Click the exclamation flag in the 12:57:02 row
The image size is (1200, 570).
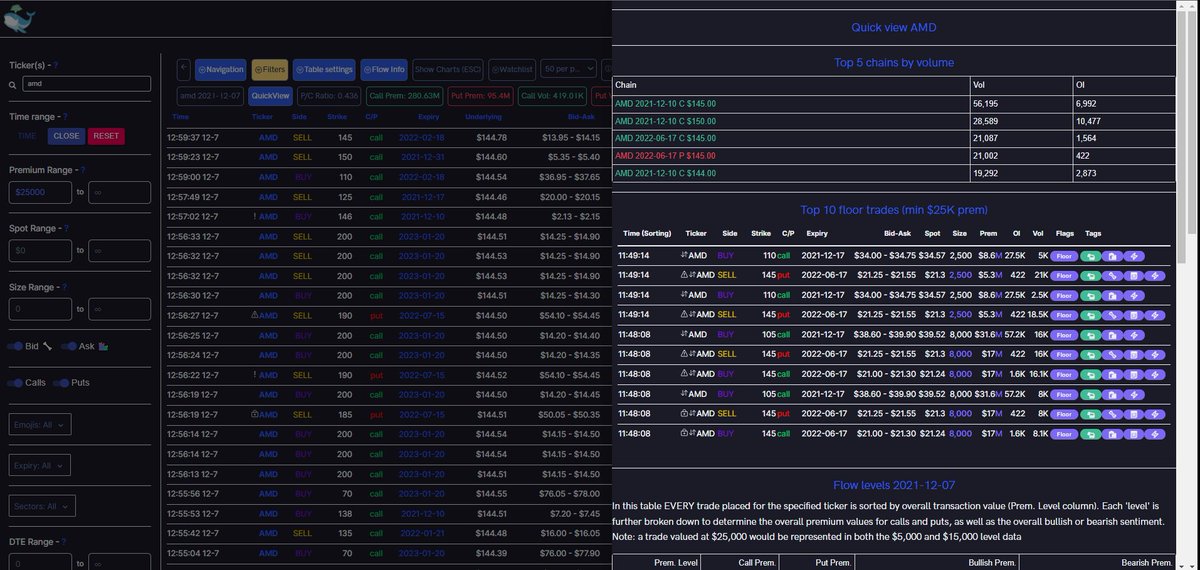[x=255, y=216]
